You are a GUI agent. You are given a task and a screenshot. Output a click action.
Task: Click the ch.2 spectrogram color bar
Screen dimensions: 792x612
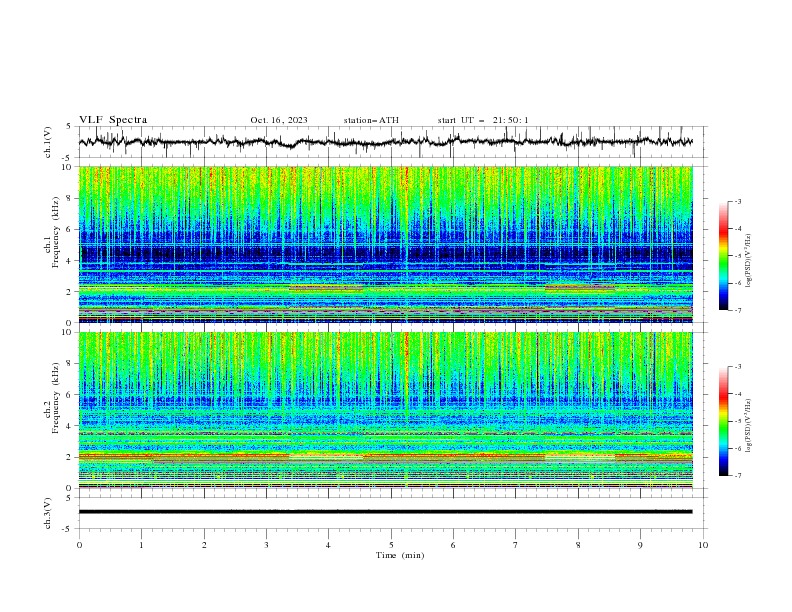tap(724, 421)
